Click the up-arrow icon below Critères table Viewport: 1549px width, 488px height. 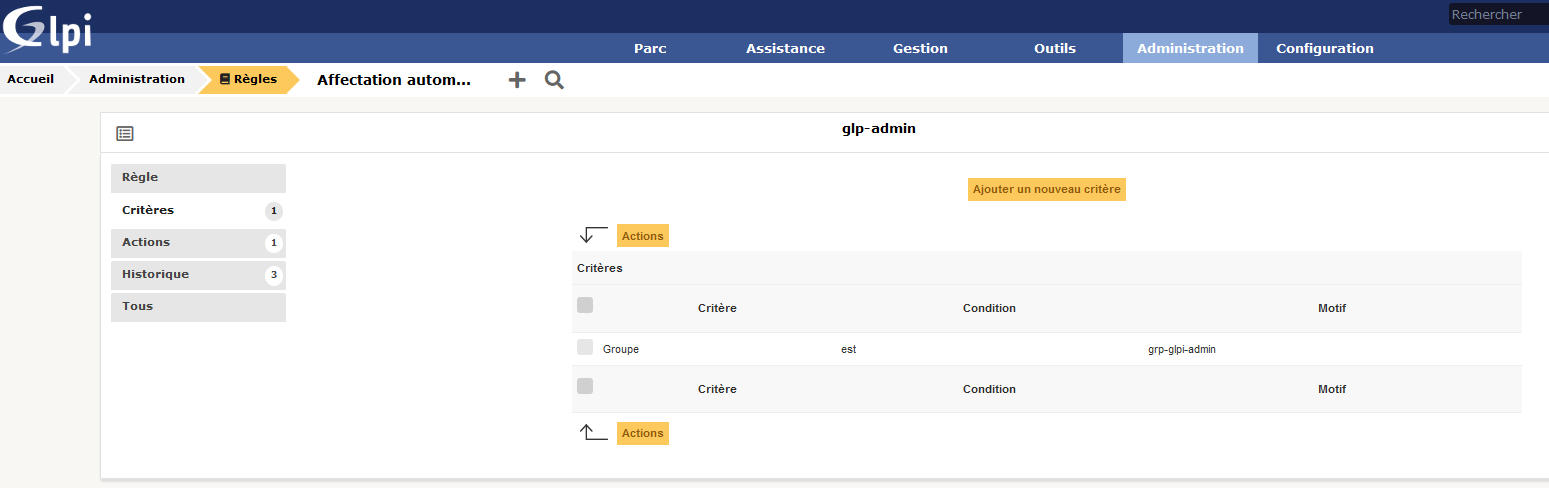tap(594, 433)
